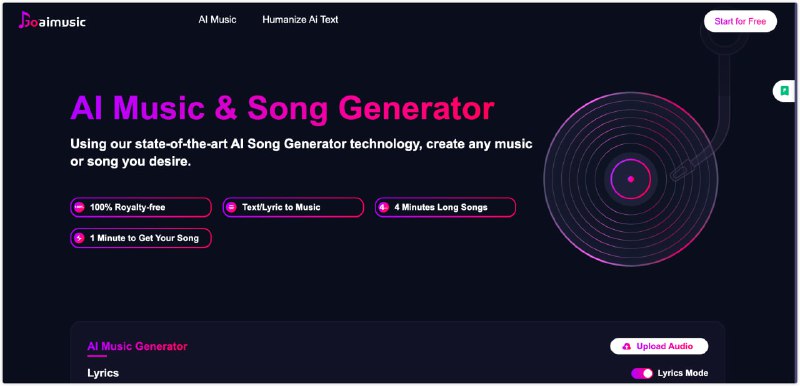Click the cloud upload icon in Upload Audio
This screenshot has width=800, height=386.
627,347
